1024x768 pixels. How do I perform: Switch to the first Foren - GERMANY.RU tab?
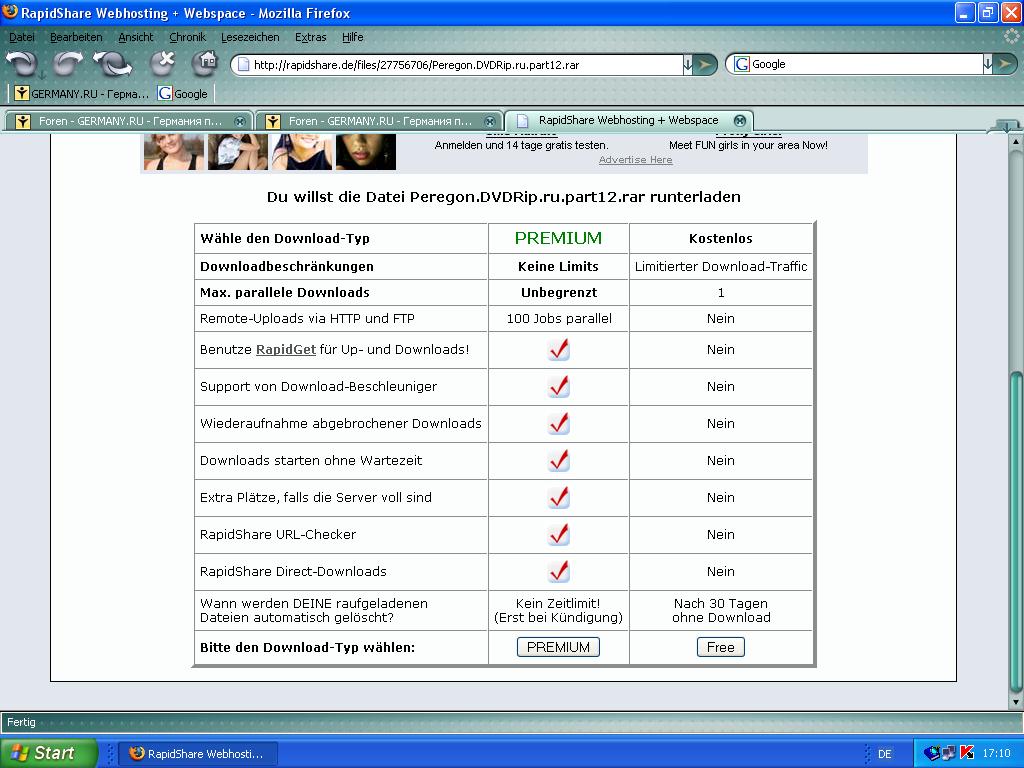tap(128, 121)
